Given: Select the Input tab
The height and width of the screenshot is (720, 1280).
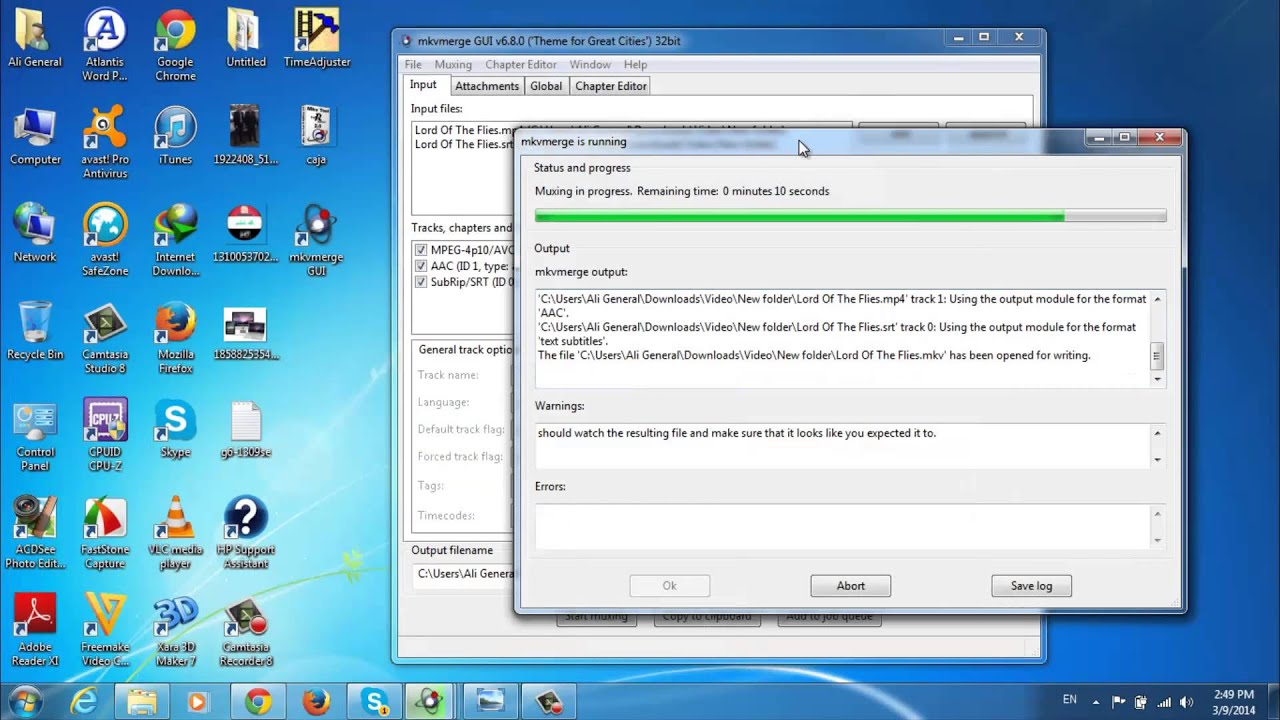Looking at the screenshot, I should pos(423,85).
